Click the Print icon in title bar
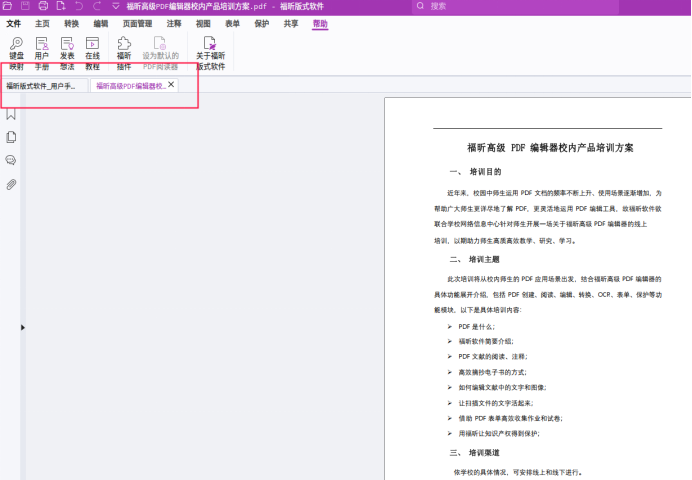Viewport: 692px width, 480px height. tap(43, 6)
